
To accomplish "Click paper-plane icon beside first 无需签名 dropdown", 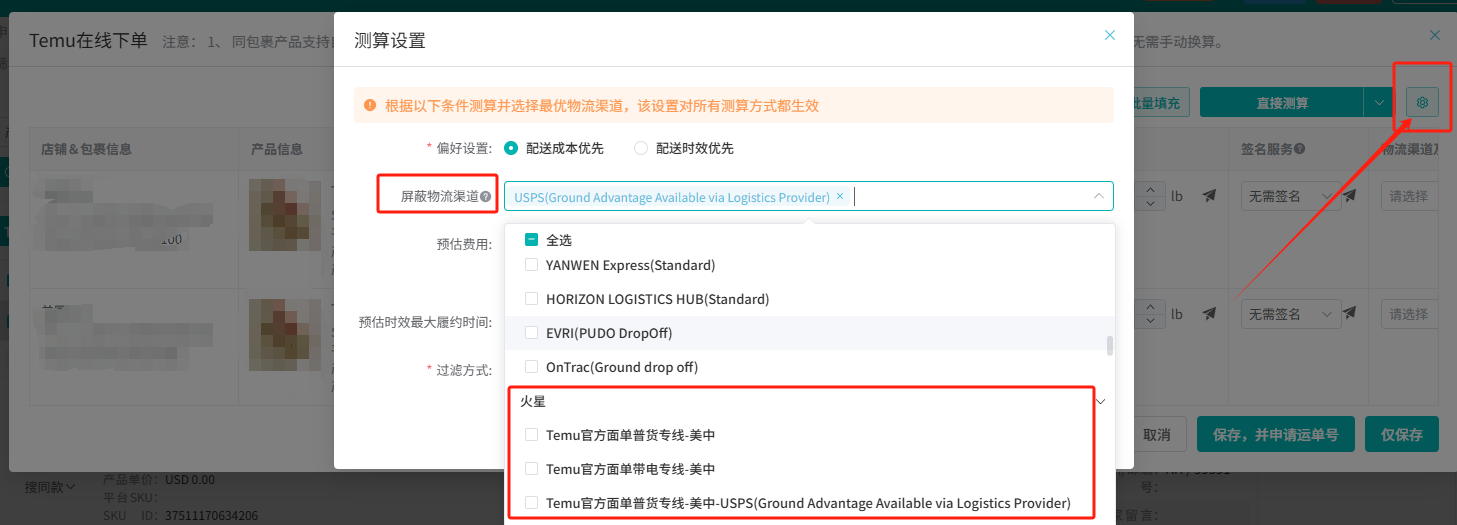I will coord(1351,196).
